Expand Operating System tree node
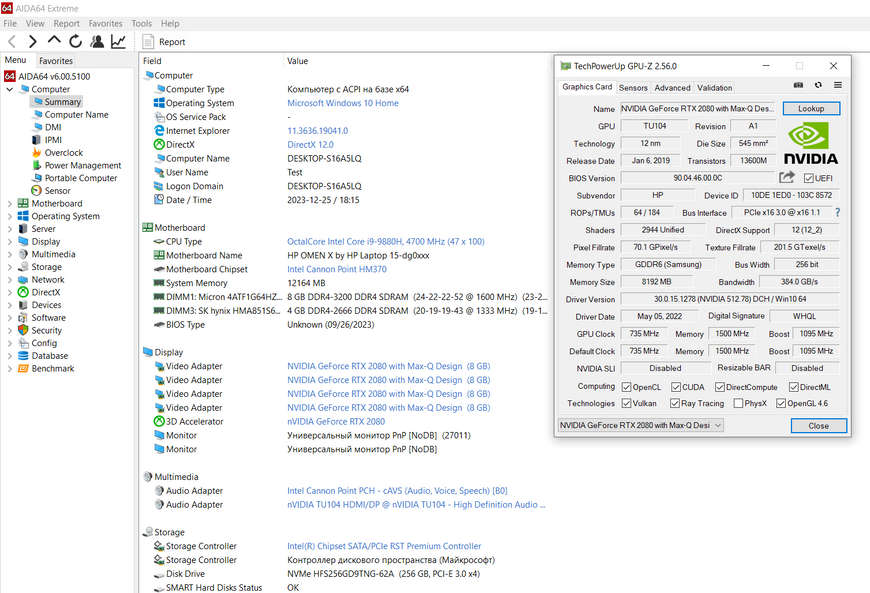870x593 pixels. (x=9, y=216)
